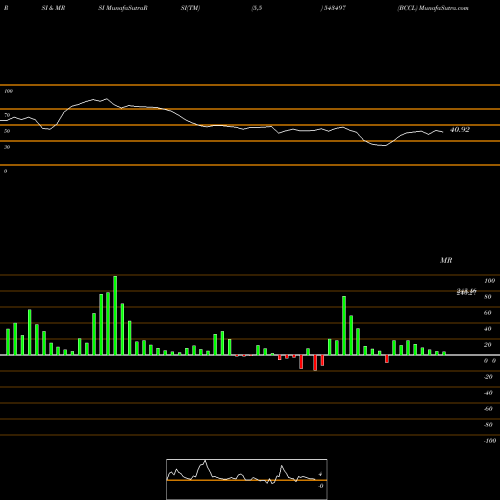500x500 pixels.
Task: Click the RSI left-axis label 50
Action: pyautogui.click(x=7, y=131)
